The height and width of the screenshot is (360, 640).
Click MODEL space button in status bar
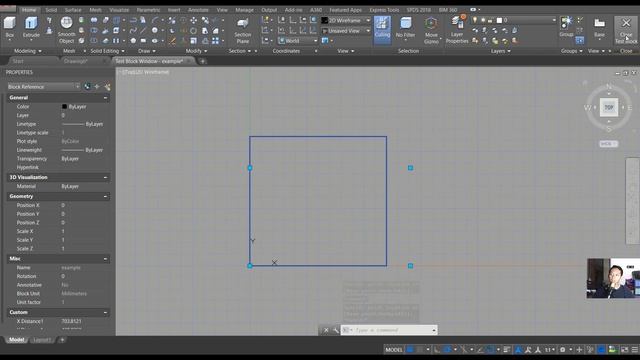click(x=393, y=350)
